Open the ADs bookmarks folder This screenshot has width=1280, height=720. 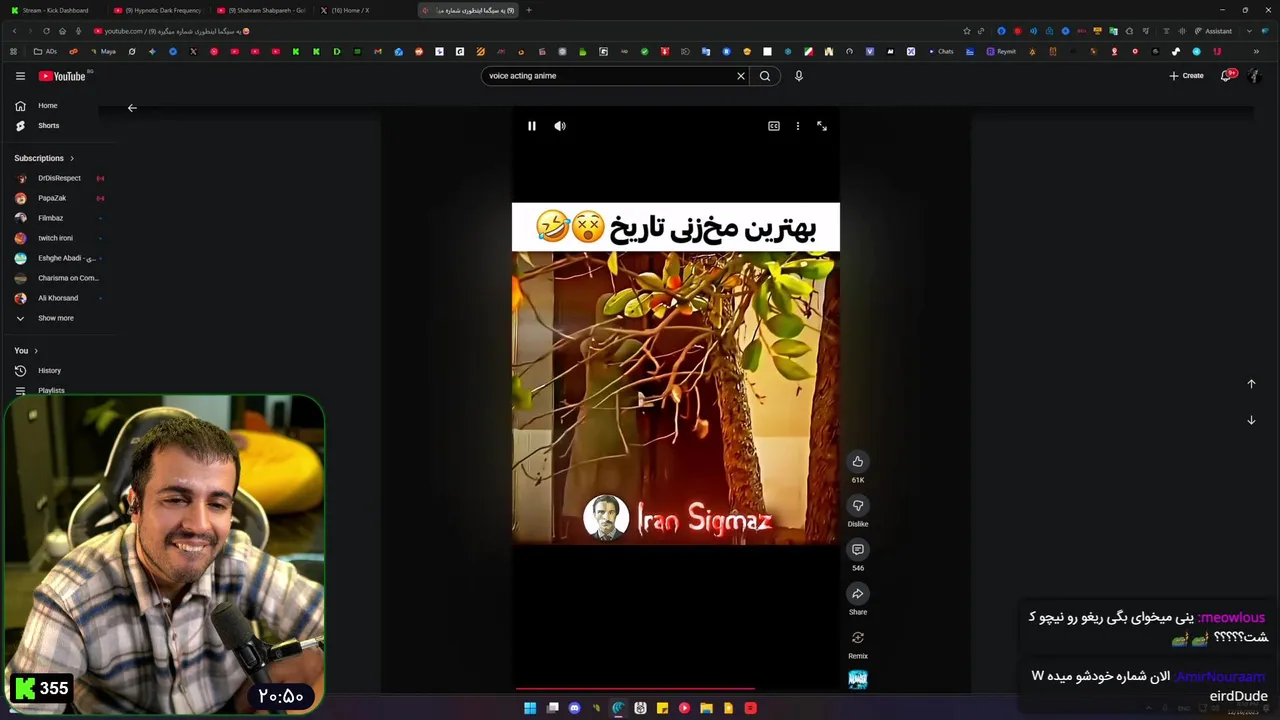(46, 51)
